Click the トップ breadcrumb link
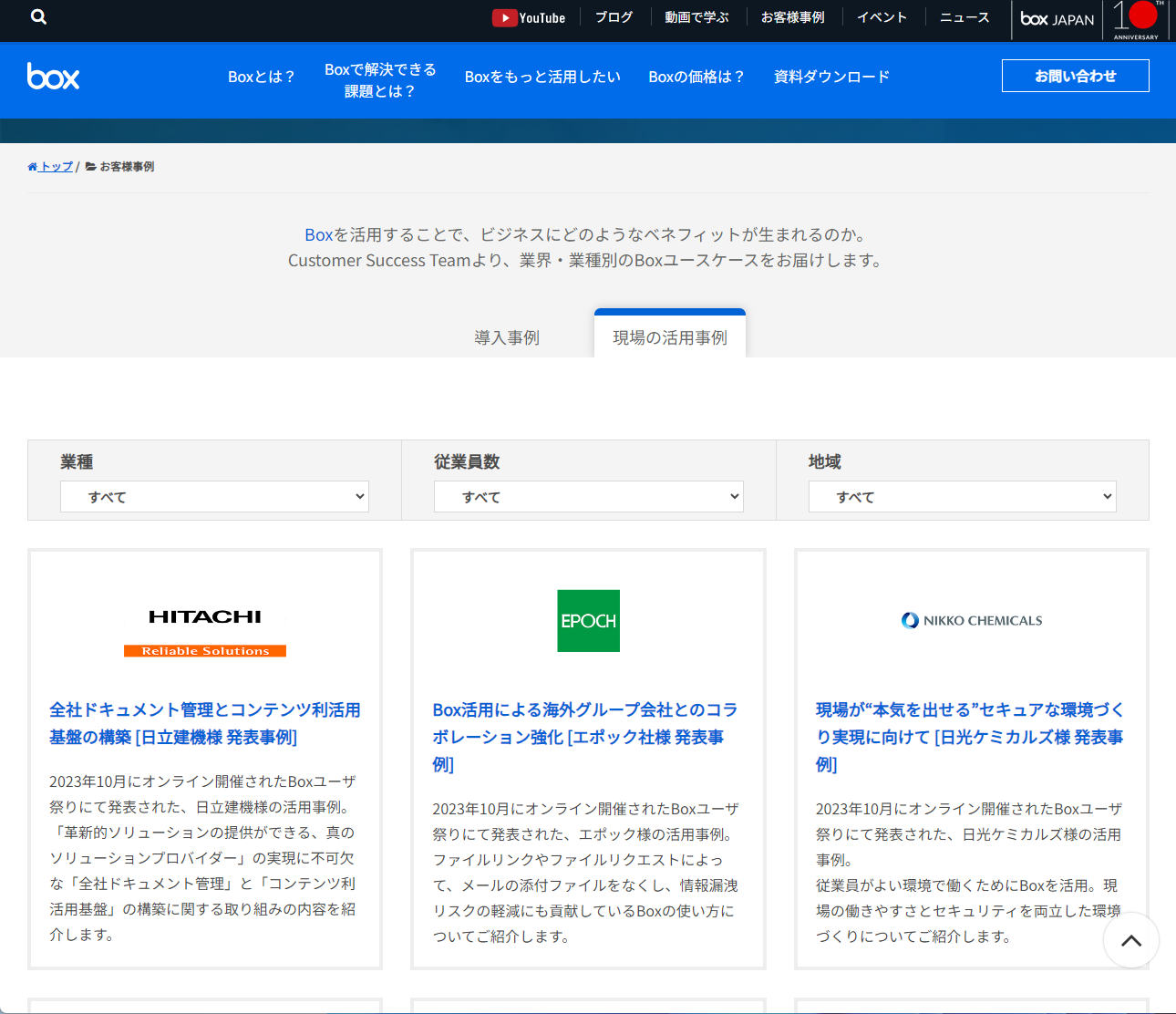Image resolution: width=1176 pixels, height=1014 pixels. pos(57,167)
